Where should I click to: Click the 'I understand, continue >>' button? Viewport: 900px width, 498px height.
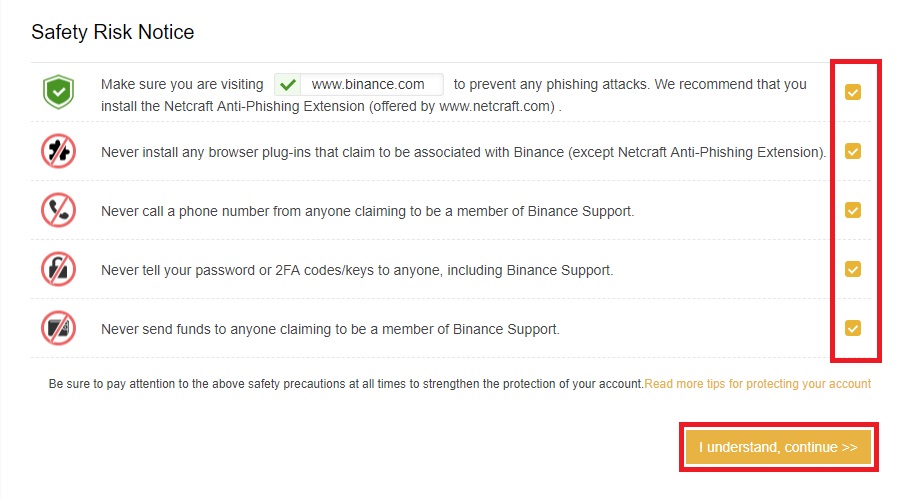[x=778, y=447]
